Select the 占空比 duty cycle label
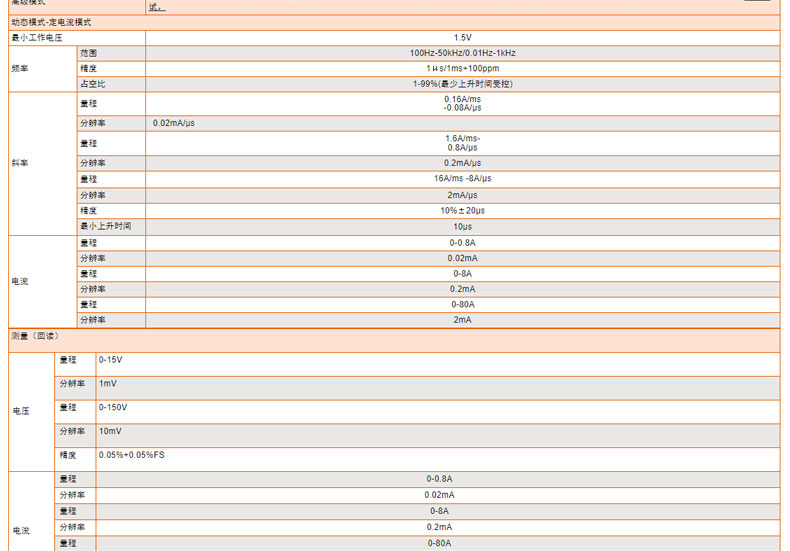Image resolution: width=790 pixels, height=551 pixels. (92, 84)
